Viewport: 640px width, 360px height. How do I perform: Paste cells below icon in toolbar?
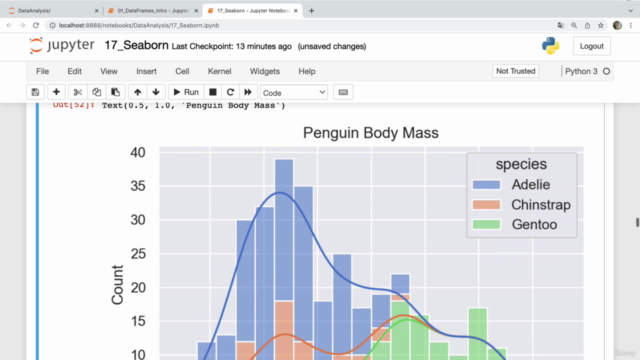(x=116, y=92)
